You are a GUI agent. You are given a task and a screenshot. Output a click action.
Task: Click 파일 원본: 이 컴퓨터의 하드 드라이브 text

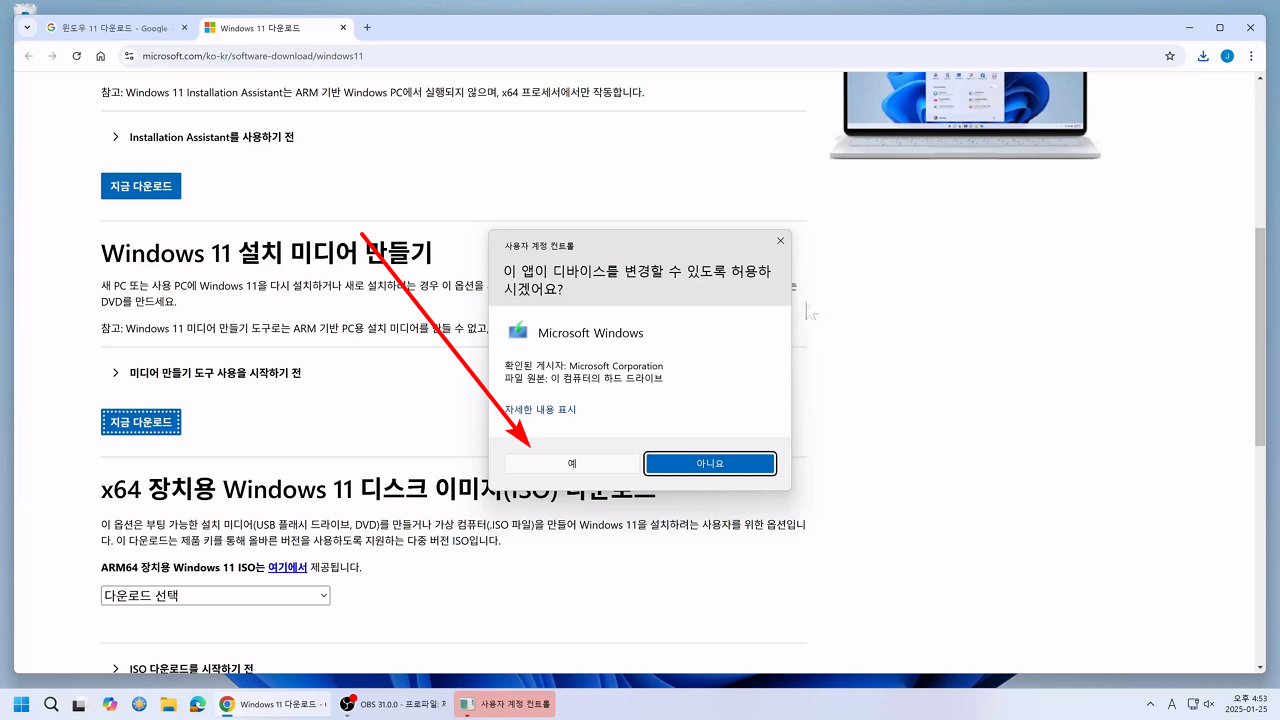[584, 378]
